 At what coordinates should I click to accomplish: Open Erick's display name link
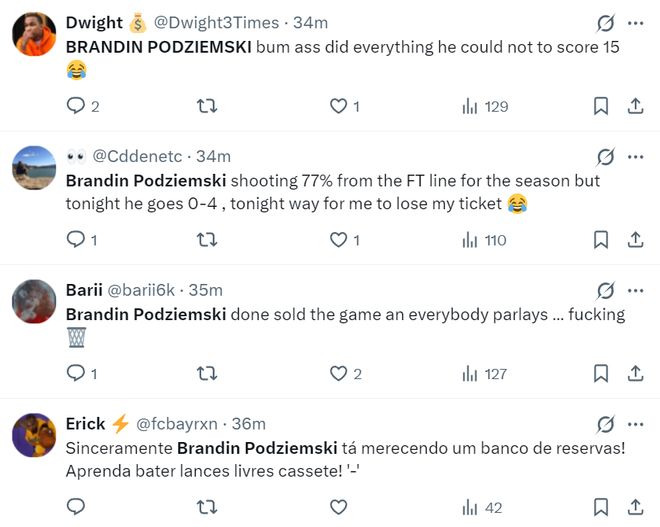click(86, 424)
